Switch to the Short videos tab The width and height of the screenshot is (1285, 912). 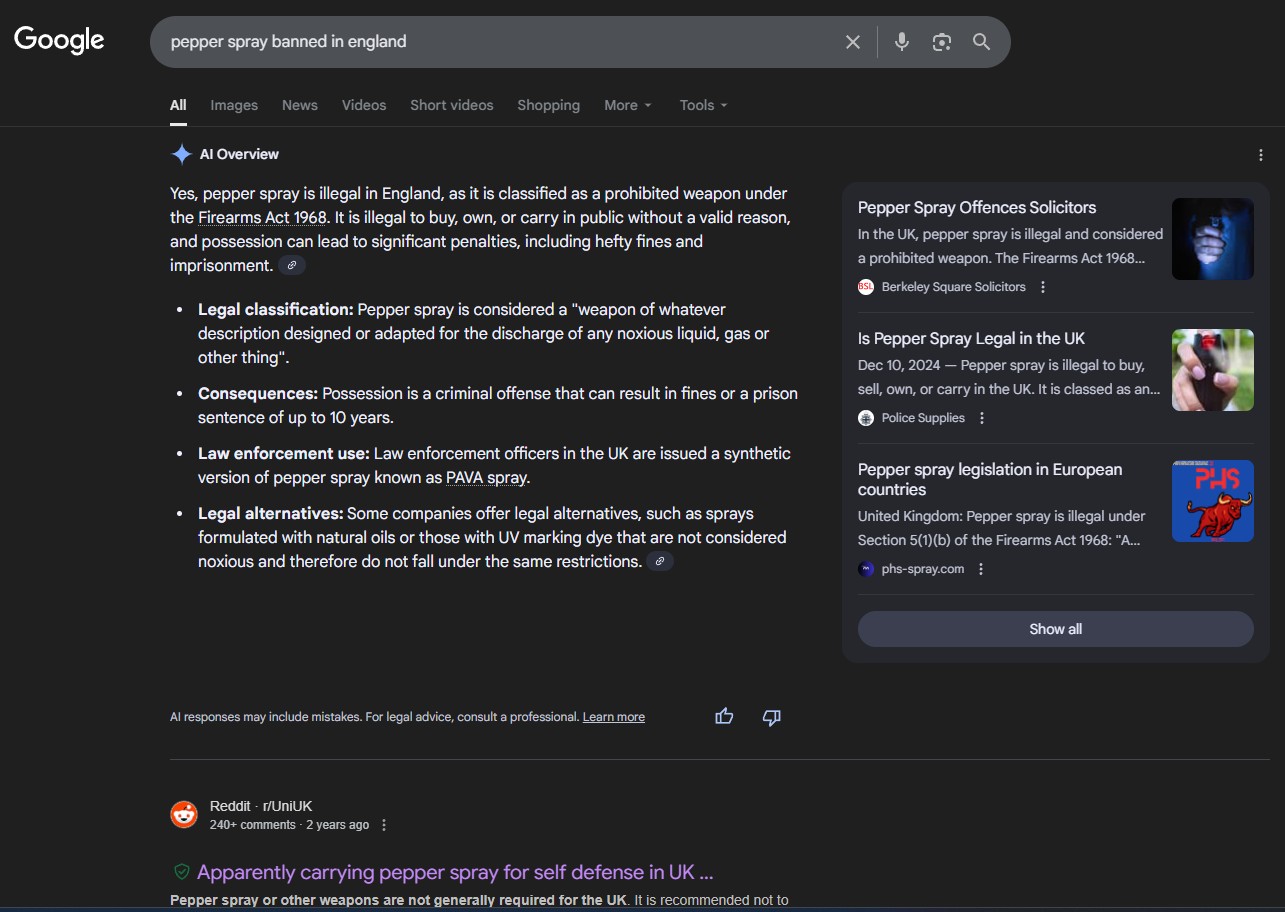tap(452, 105)
